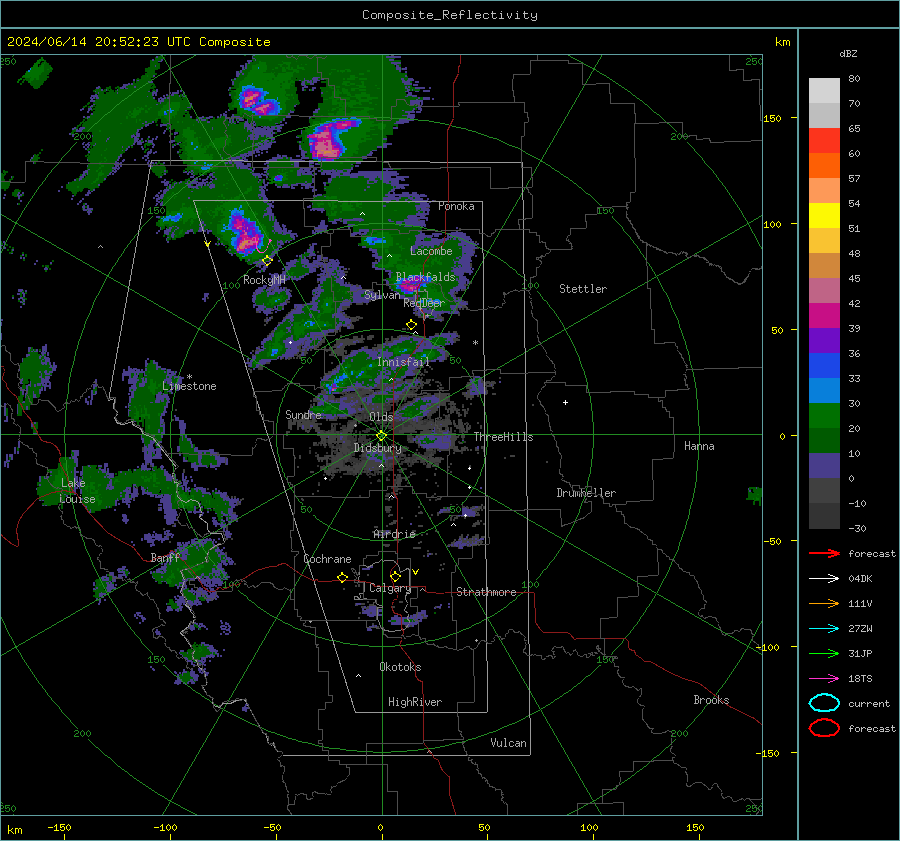Select the 10 dBZ purple color swatch
Viewport: 900px width, 841px height.
(x=824, y=465)
